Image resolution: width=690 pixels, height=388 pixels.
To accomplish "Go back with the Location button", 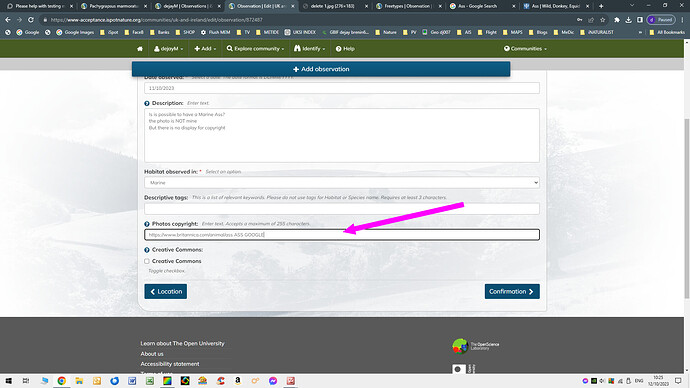I will (165, 291).
